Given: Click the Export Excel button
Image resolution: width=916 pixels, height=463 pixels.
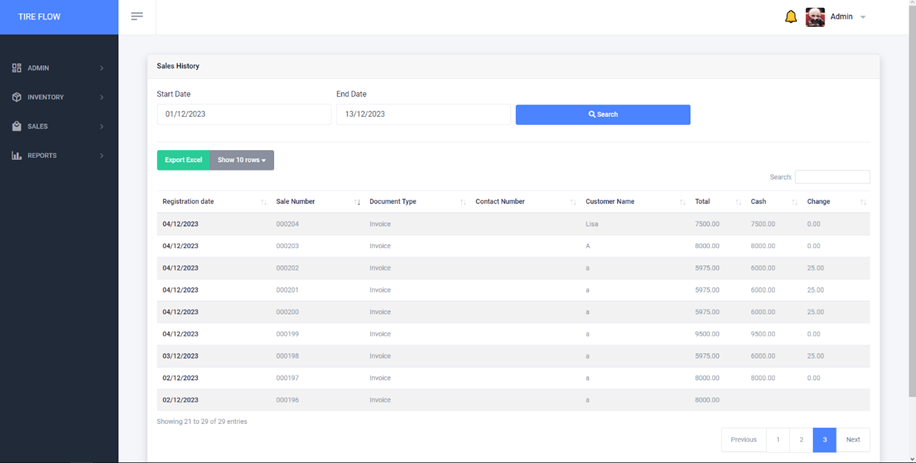Looking at the screenshot, I should (x=184, y=160).
